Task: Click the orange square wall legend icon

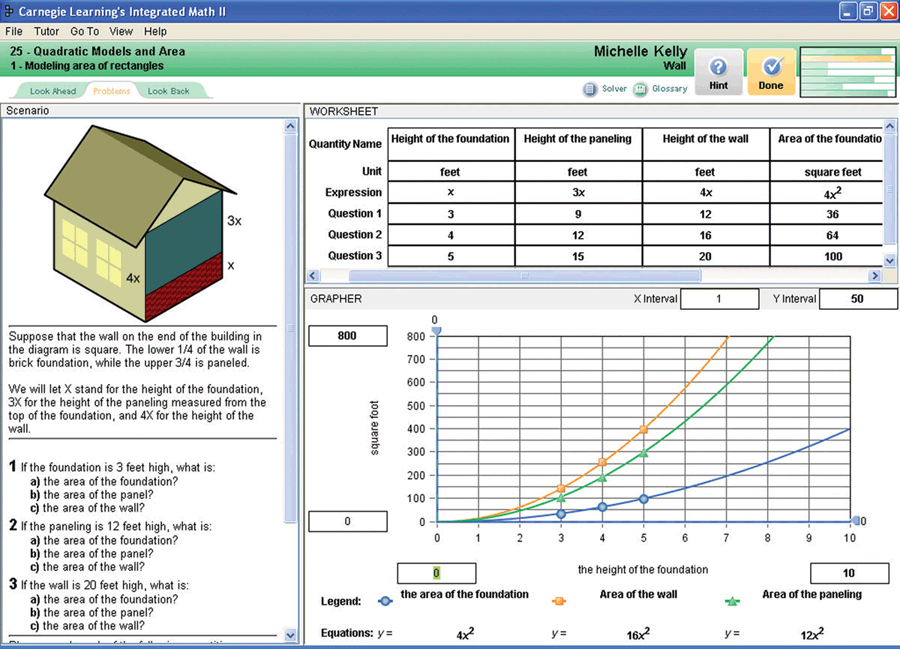Action: click(x=559, y=601)
